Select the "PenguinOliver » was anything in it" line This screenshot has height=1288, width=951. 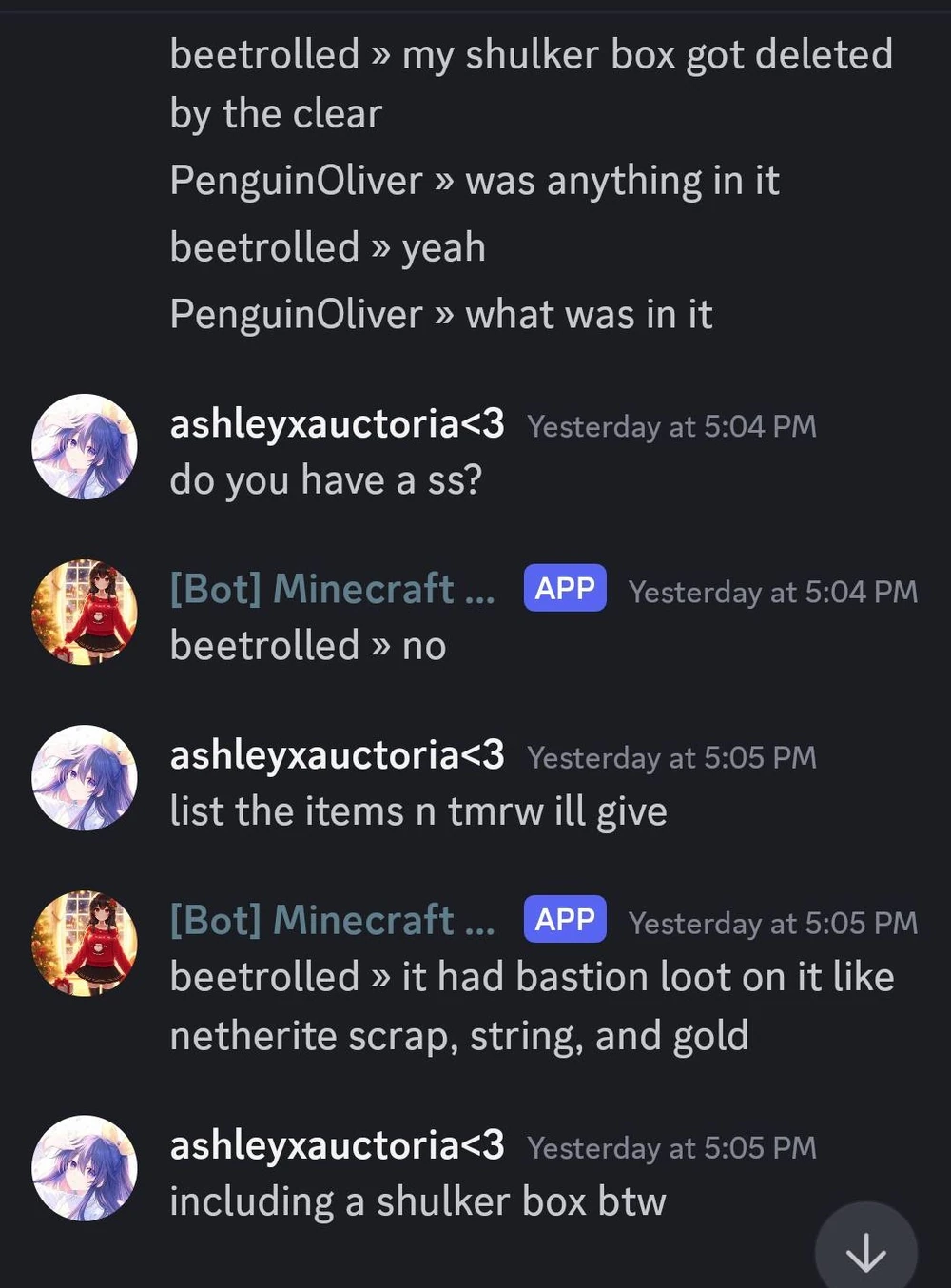coord(474,181)
